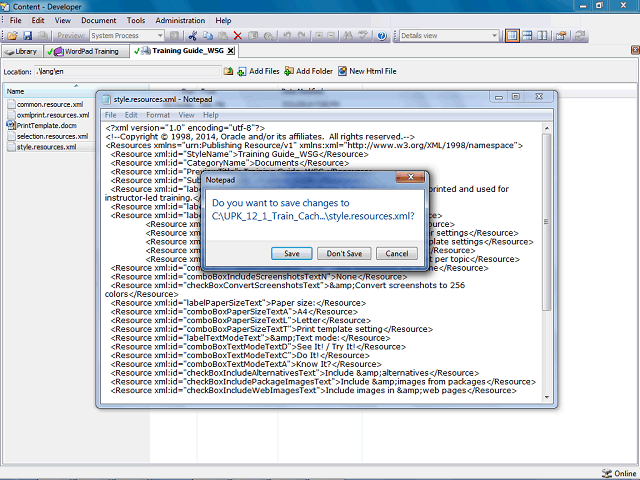Click the up-one-level folder icon beside Location
Viewport: 640px width, 480px height.
[228, 71]
